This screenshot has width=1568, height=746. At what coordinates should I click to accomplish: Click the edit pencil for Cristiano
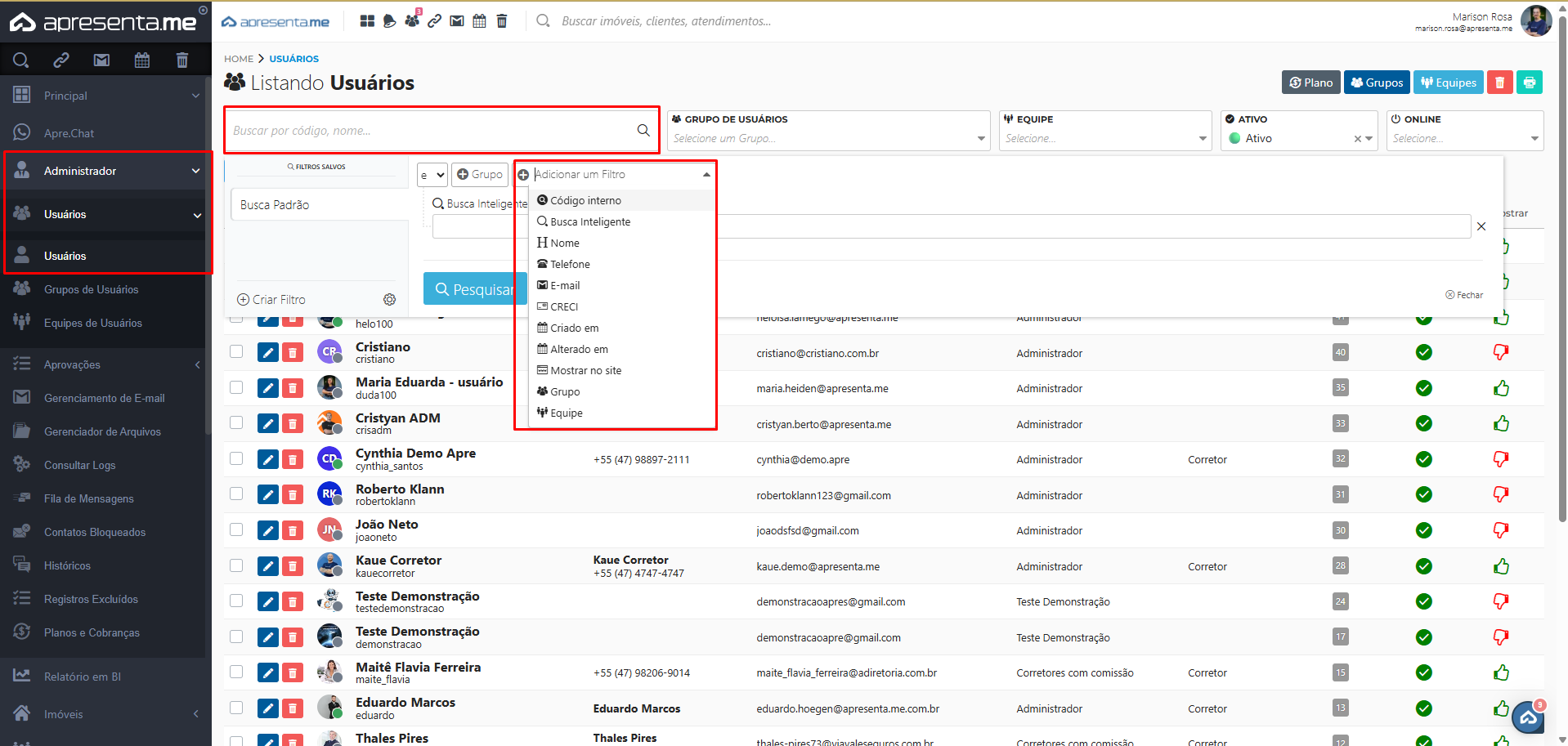pos(267,353)
